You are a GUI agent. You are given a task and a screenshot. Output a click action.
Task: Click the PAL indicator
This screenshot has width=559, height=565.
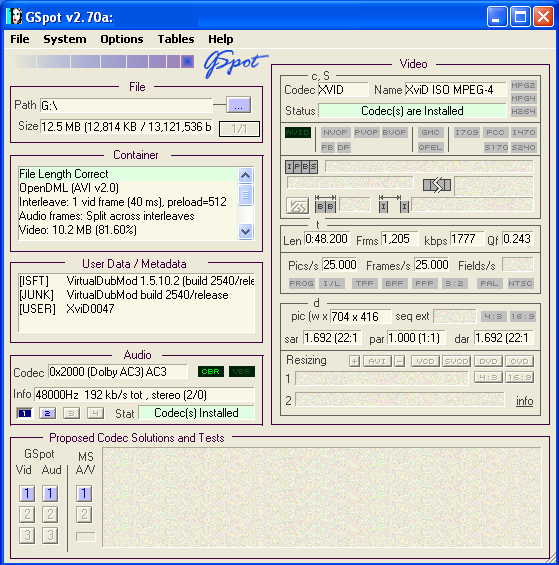489,284
